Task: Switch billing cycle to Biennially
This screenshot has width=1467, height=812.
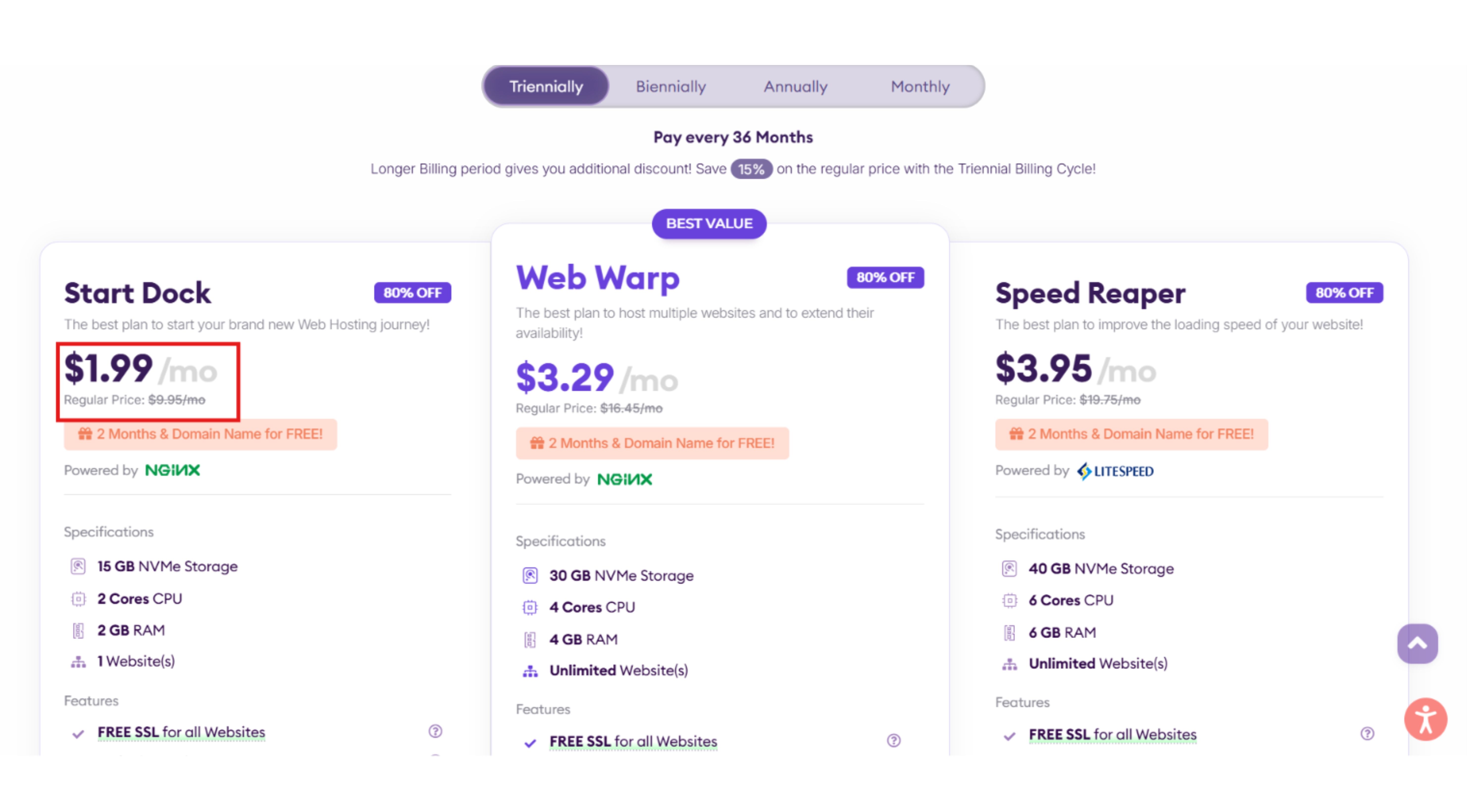Action: pyautogui.click(x=670, y=87)
